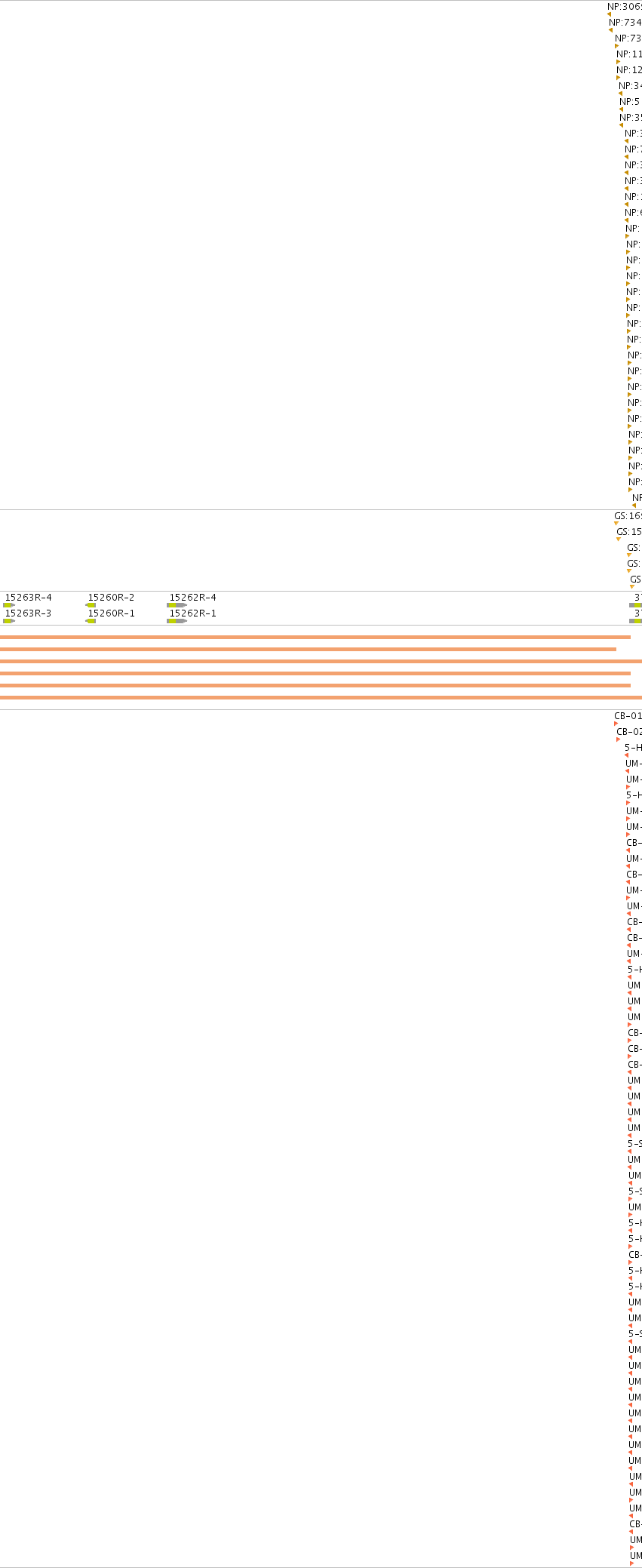Select the GS:16 feature label

coord(628,515)
